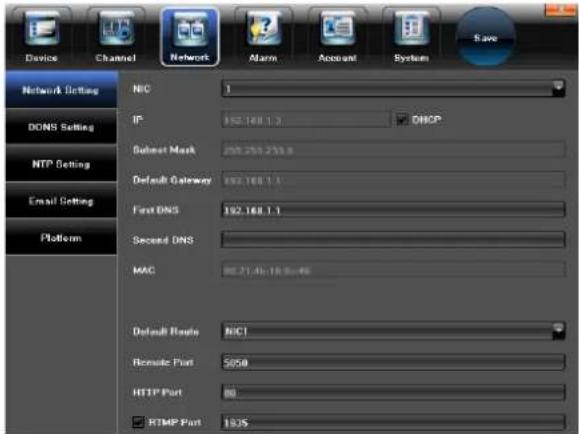The image size is (579, 434).
Task: Click the MAC label
Action: [144, 270]
